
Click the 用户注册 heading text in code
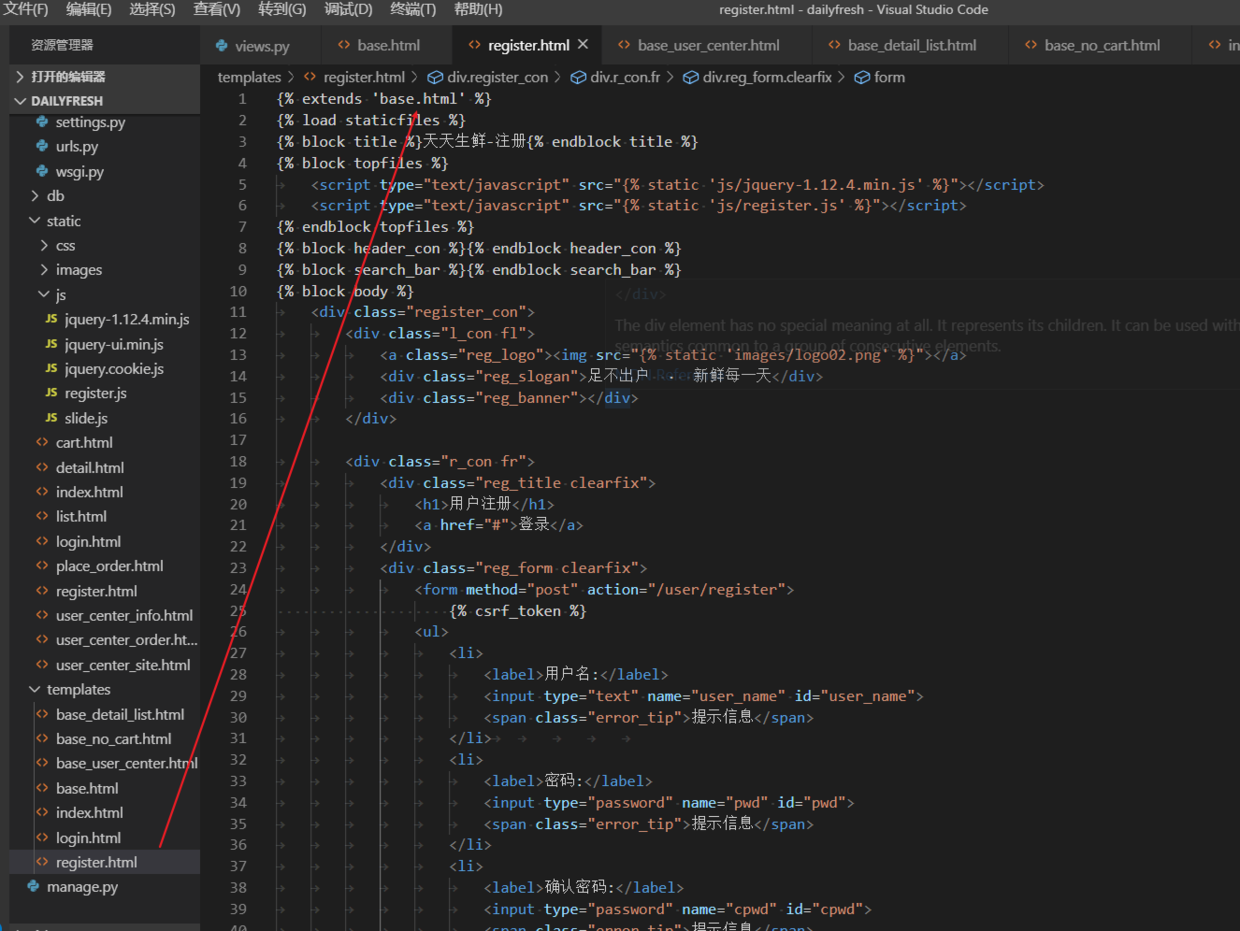click(x=480, y=504)
